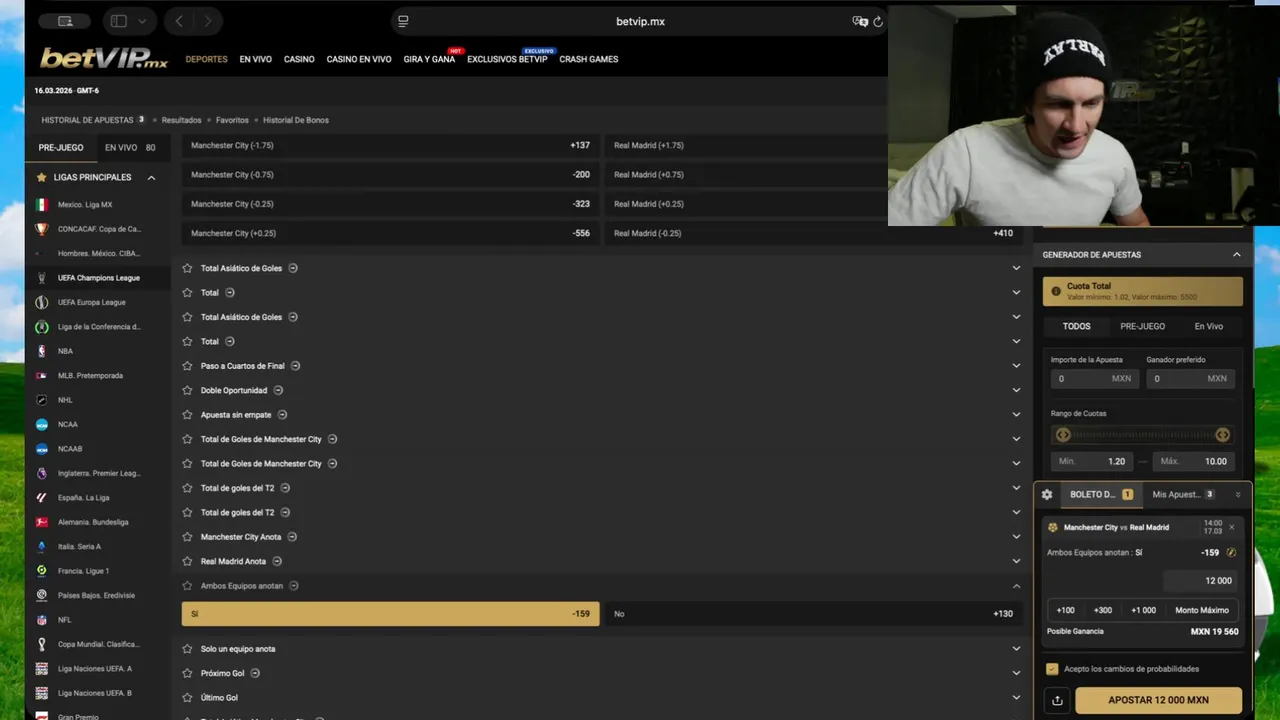Viewport: 1280px width, 720px height.
Task: Reload the betvip.mx page
Action: 878,21
